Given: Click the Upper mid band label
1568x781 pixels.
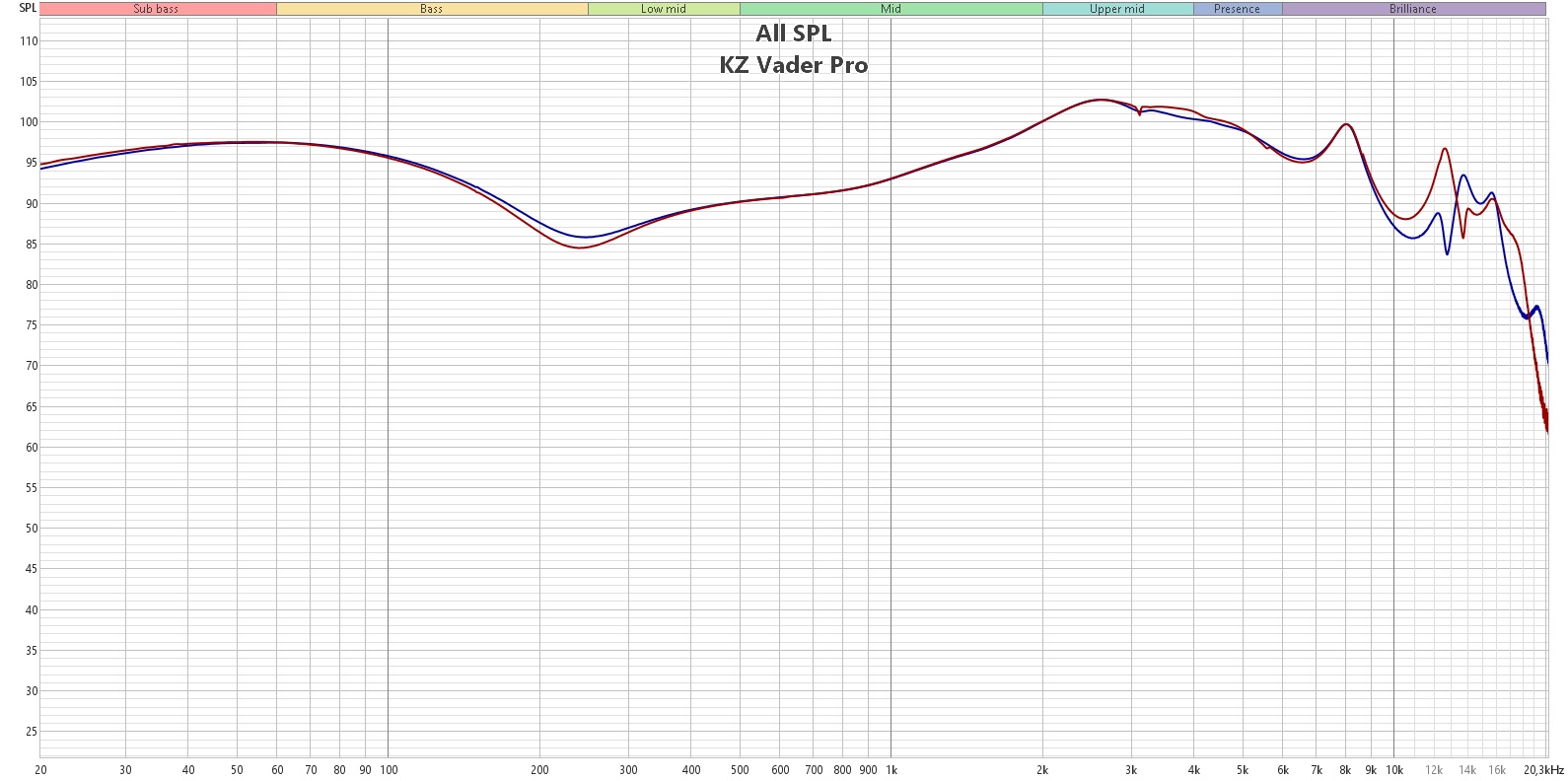Looking at the screenshot, I should click(x=1117, y=9).
